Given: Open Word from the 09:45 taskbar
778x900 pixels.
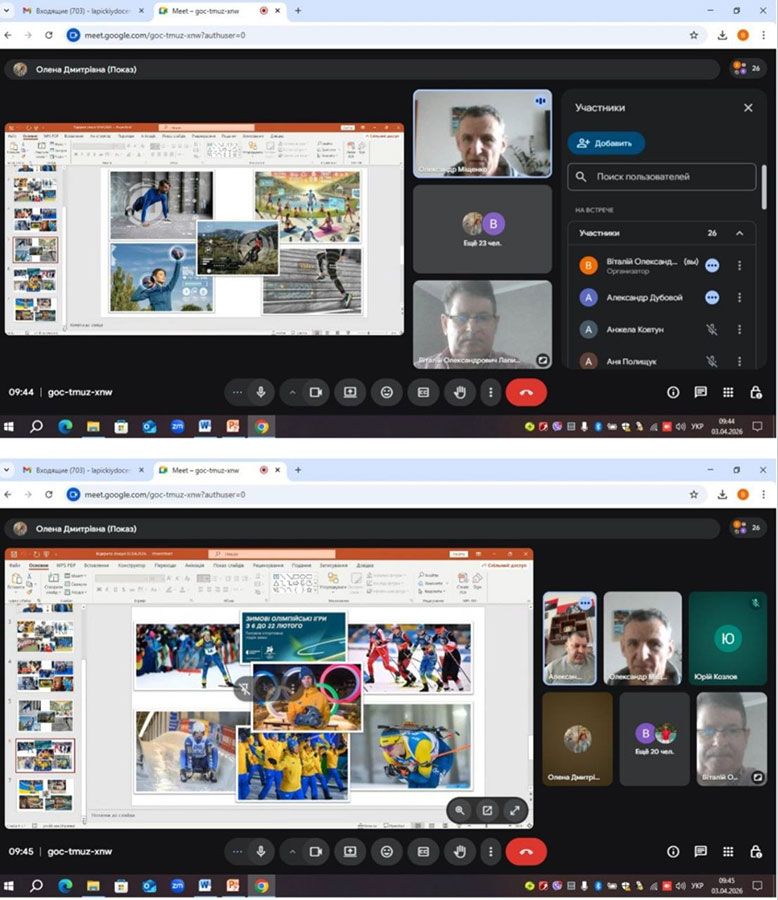Looking at the screenshot, I should click(x=205, y=886).
